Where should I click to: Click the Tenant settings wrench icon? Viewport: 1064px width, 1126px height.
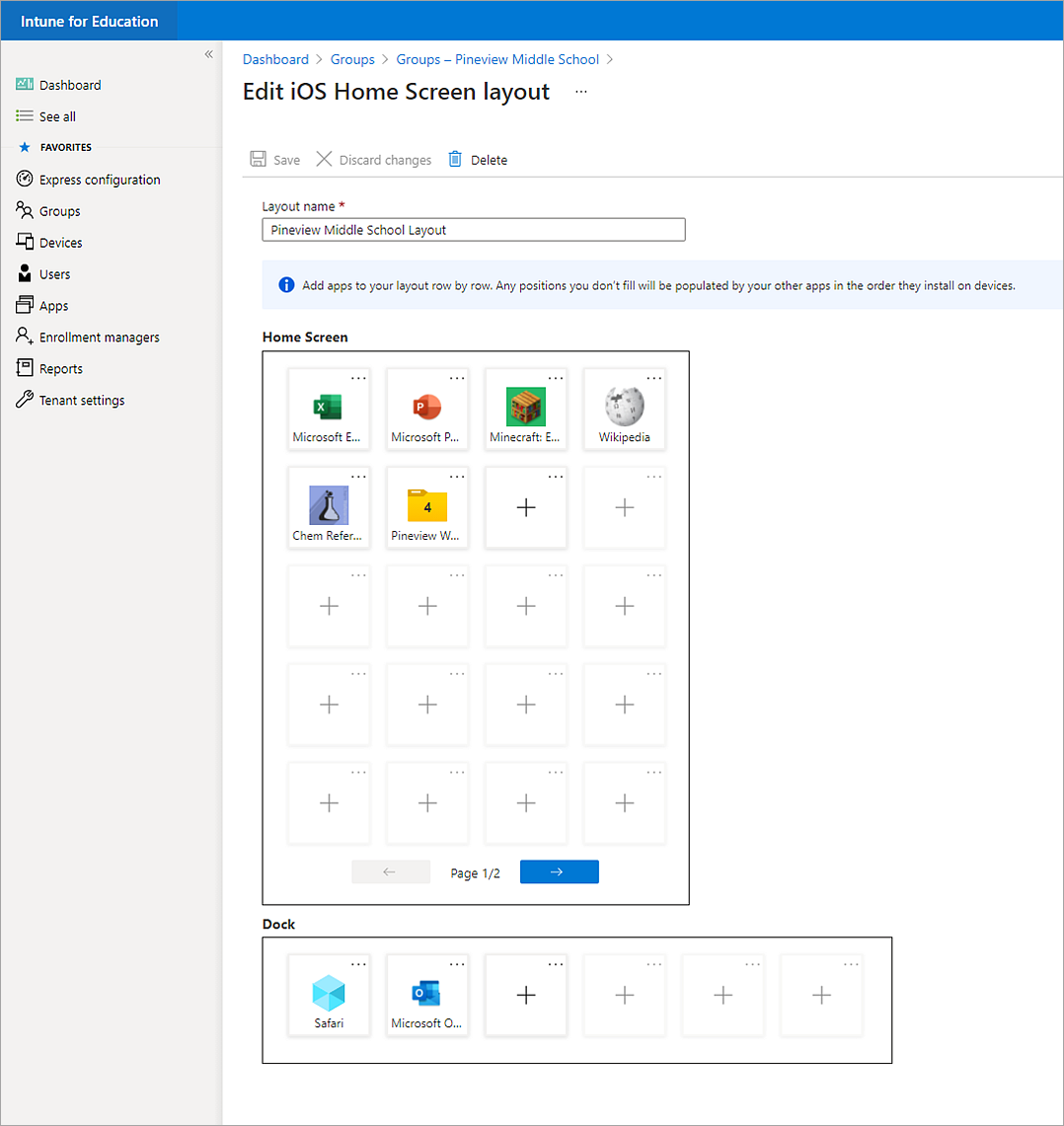(x=25, y=400)
